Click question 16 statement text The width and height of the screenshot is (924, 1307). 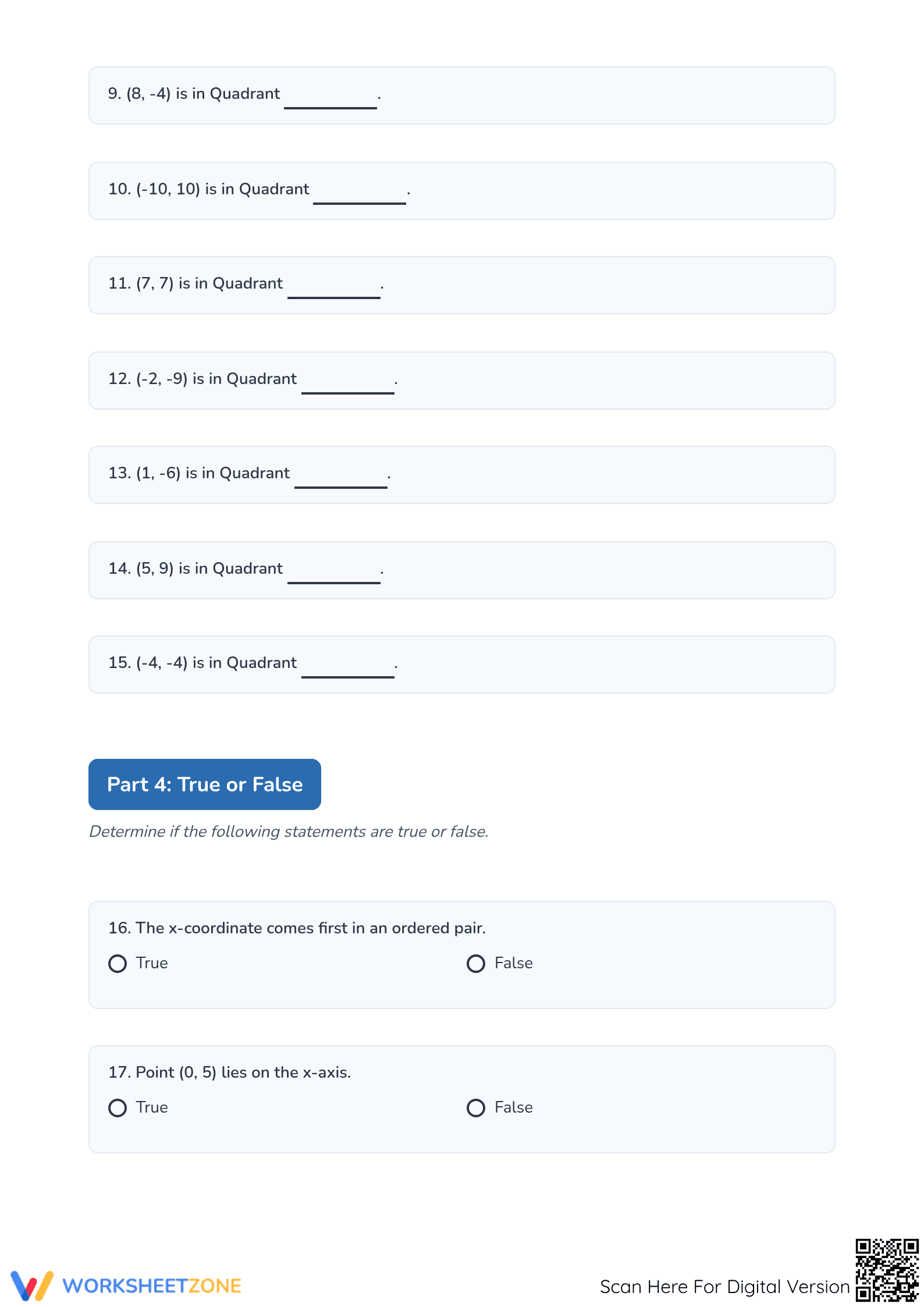click(x=297, y=928)
